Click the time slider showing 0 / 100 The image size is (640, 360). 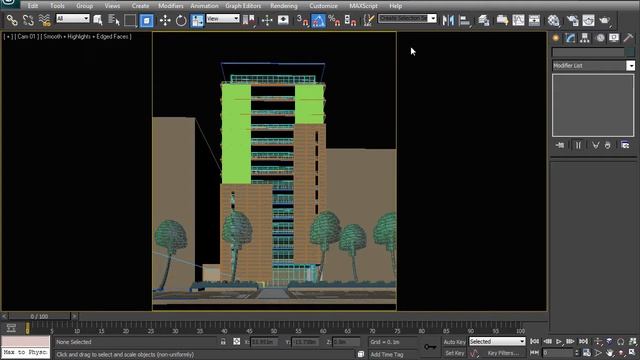(x=39, y=316)
